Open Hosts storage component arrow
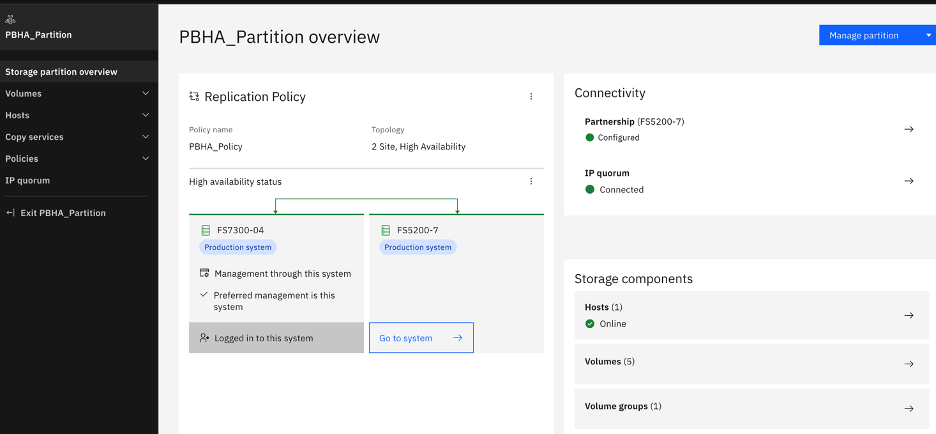Image resolution: width=936 pixels, height=434 pixels. coord(908,315)
